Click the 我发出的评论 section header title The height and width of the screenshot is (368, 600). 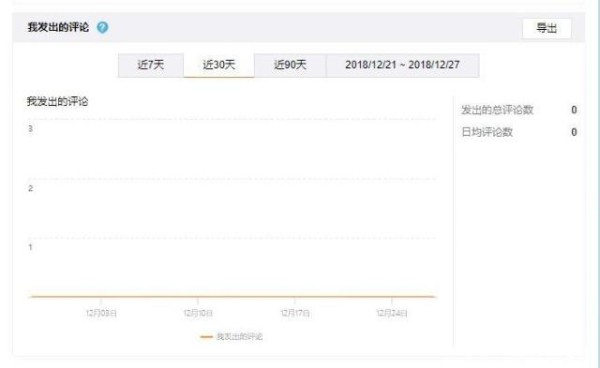(58, 28)
